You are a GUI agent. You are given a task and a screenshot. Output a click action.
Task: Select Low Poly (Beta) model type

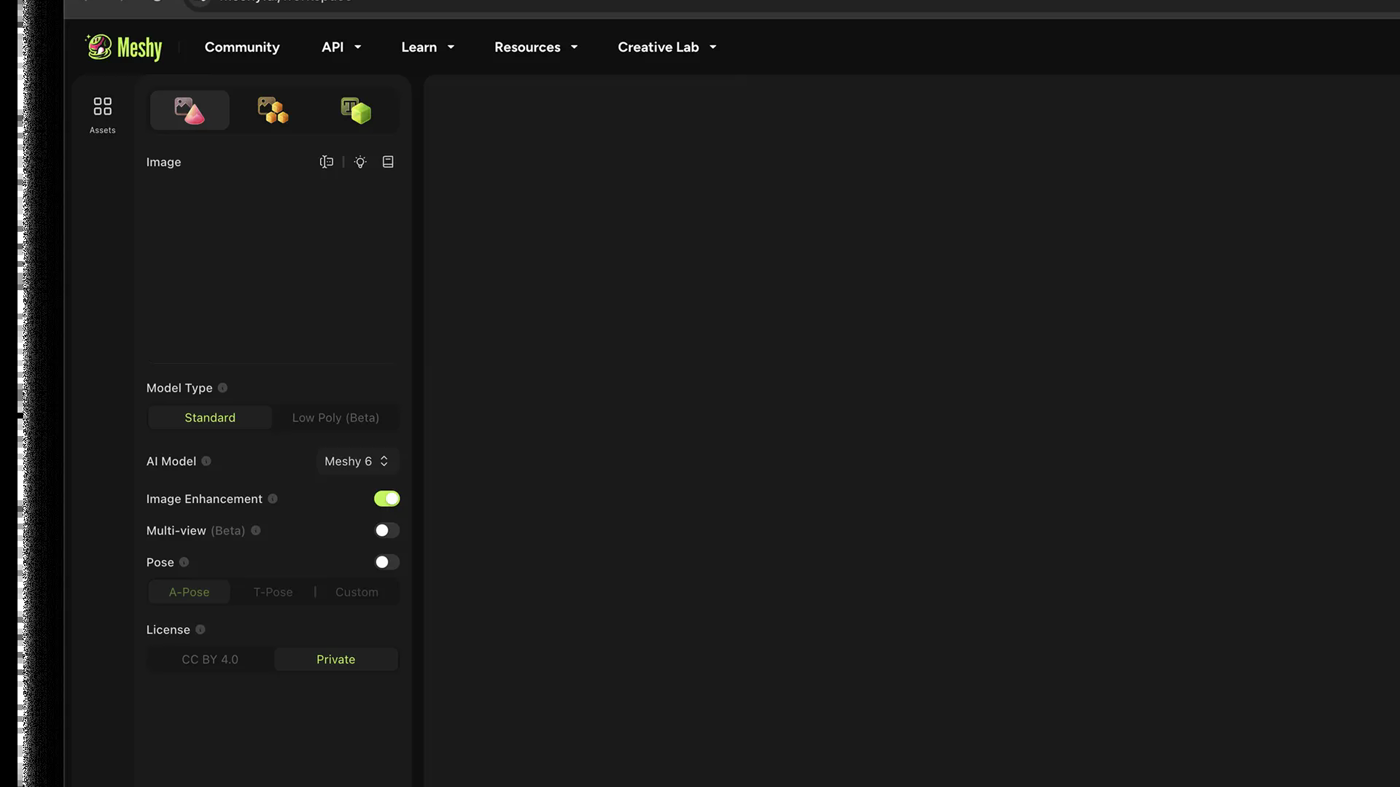pos(335,418)
